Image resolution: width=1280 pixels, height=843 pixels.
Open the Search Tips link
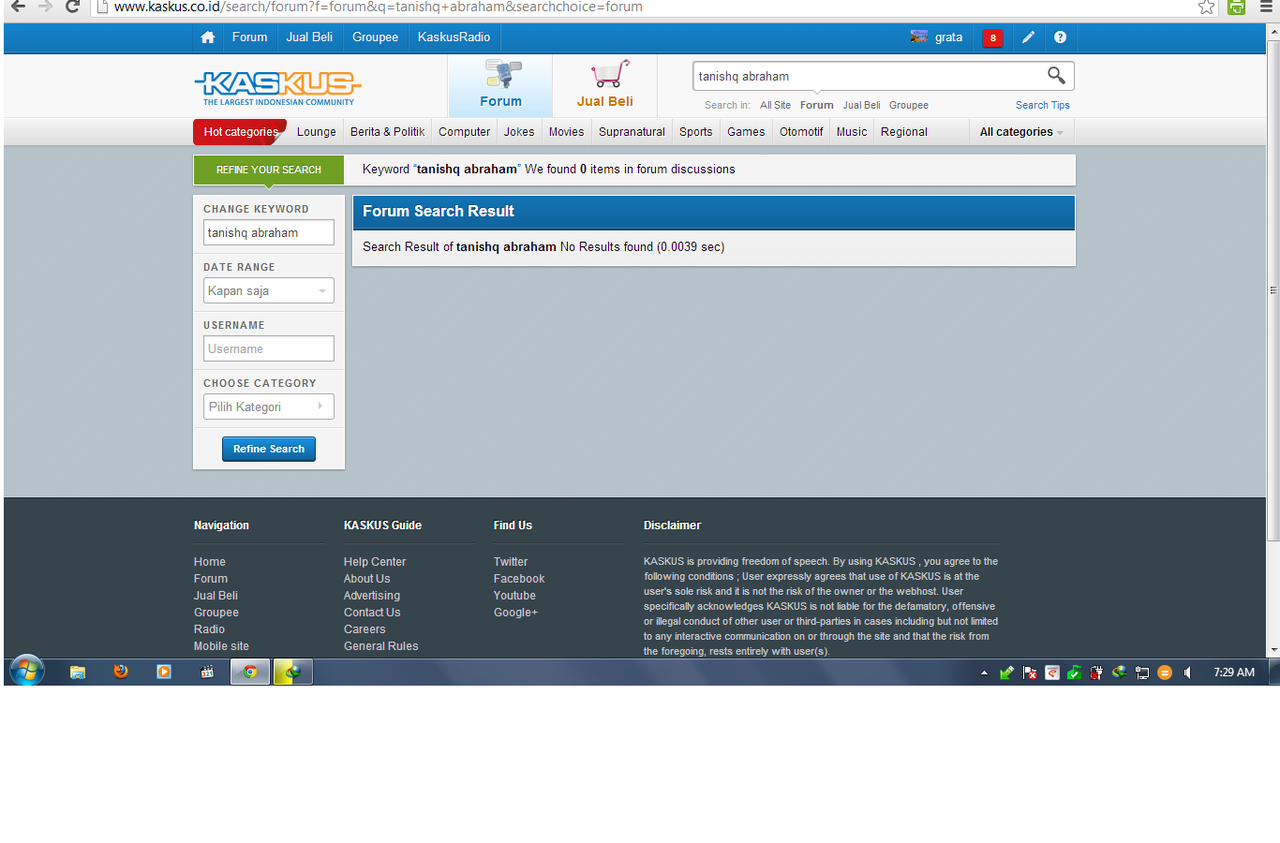[x=1043, y=105]
